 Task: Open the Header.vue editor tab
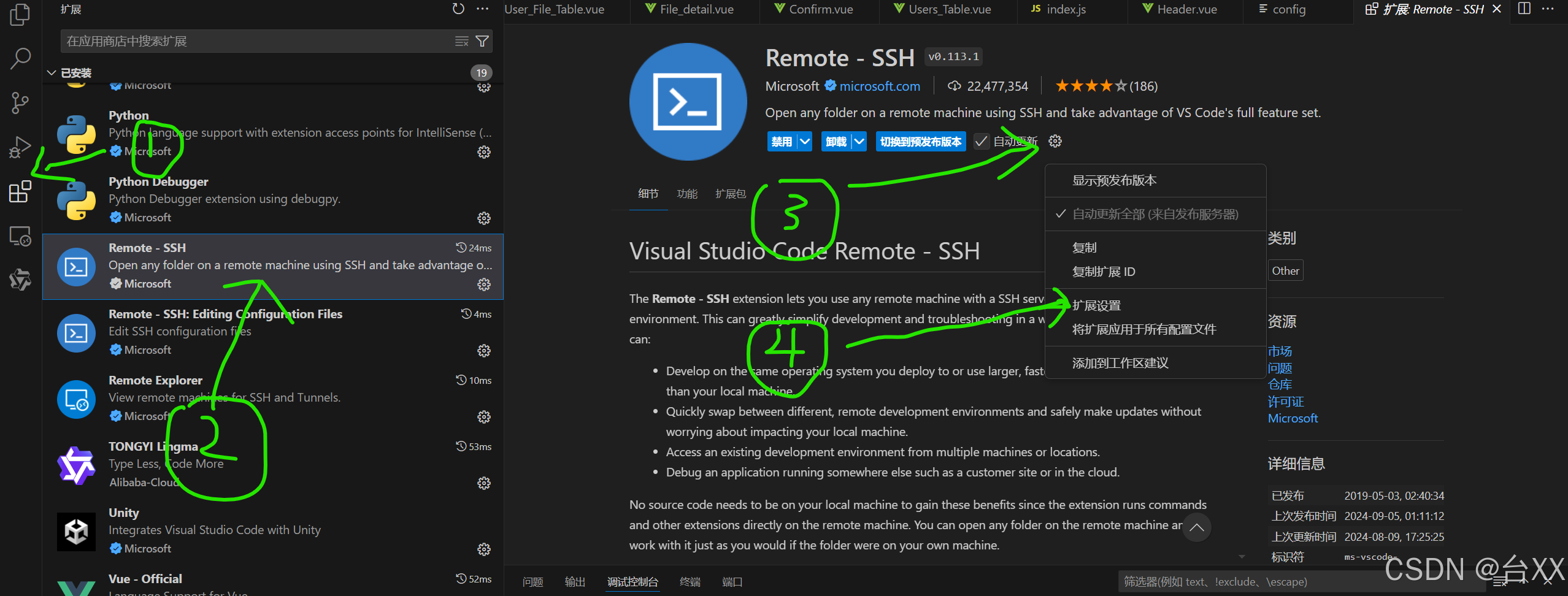1185,9
